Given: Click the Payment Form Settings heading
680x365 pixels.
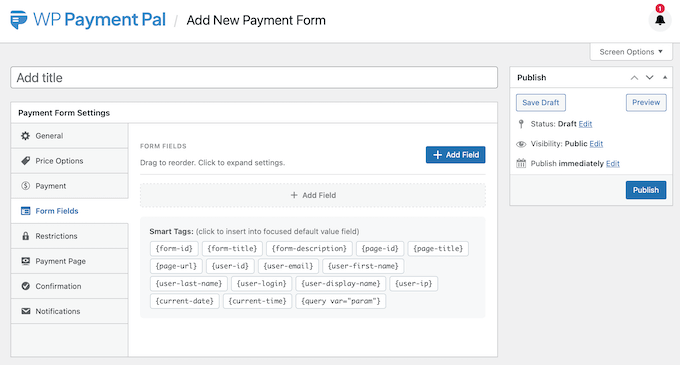Looking at the screenshot, I should [x=64, y=113].
